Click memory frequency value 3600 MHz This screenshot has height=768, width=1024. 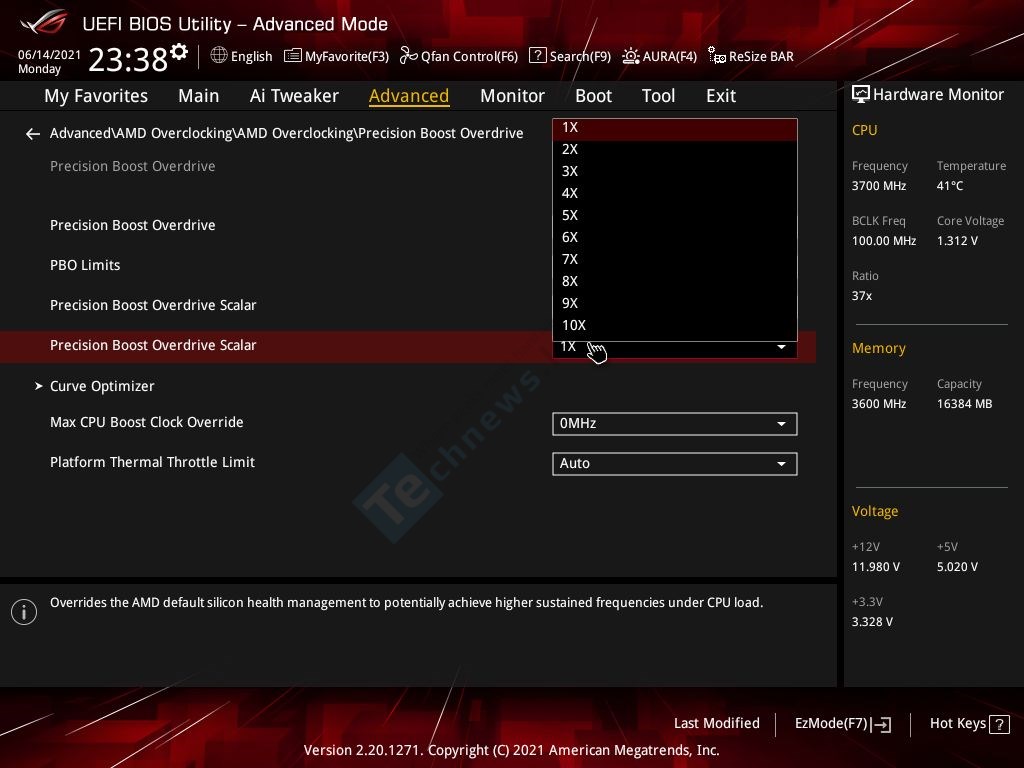(878, 404)
